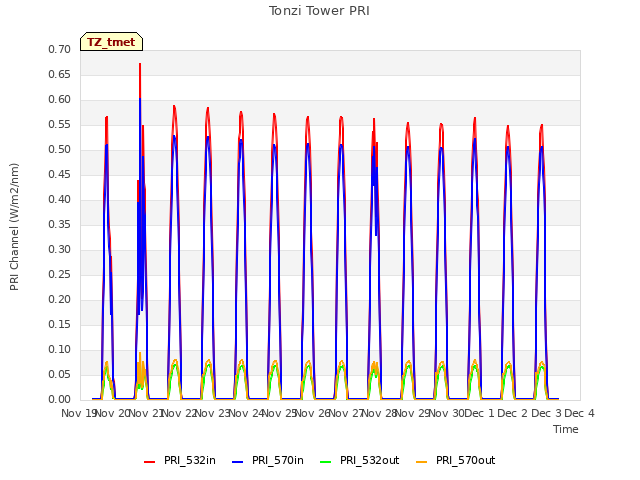Click the Dec 4 x-axis date label
The height and width of the screenshot is (480, 640).
point(579,413)
